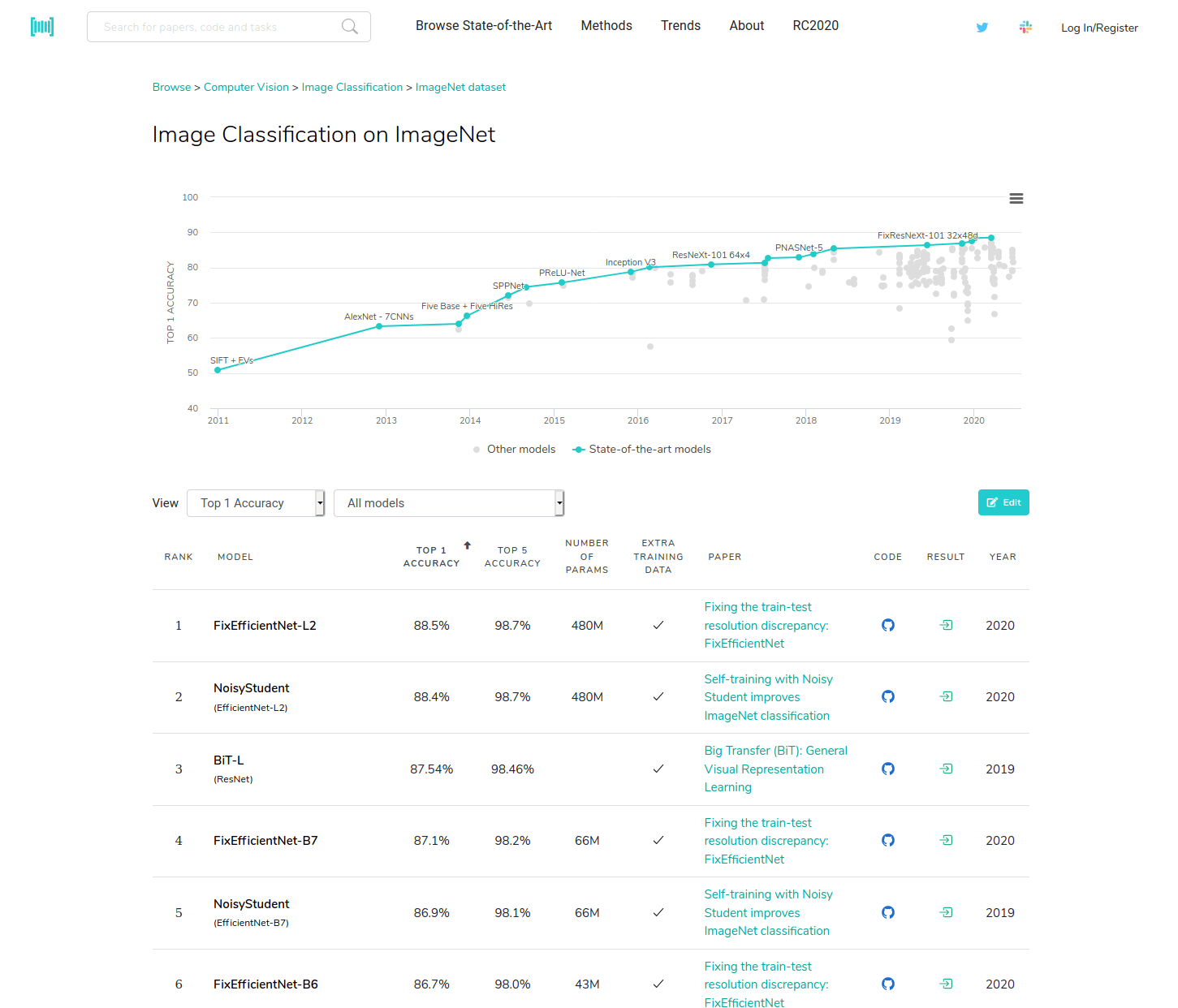Open result icon for FixEfficientNet-L2
Screen dimensions: 1178x1008
click(947, 625)
